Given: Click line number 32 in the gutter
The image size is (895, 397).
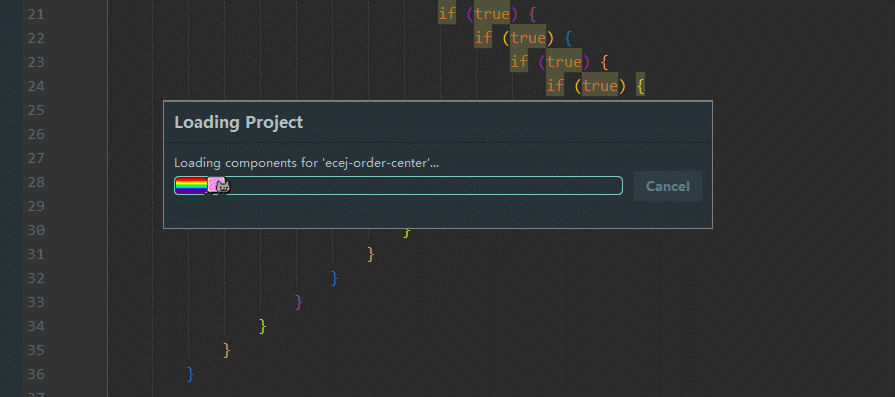Looking at the screenshot, I should (35, 278).
